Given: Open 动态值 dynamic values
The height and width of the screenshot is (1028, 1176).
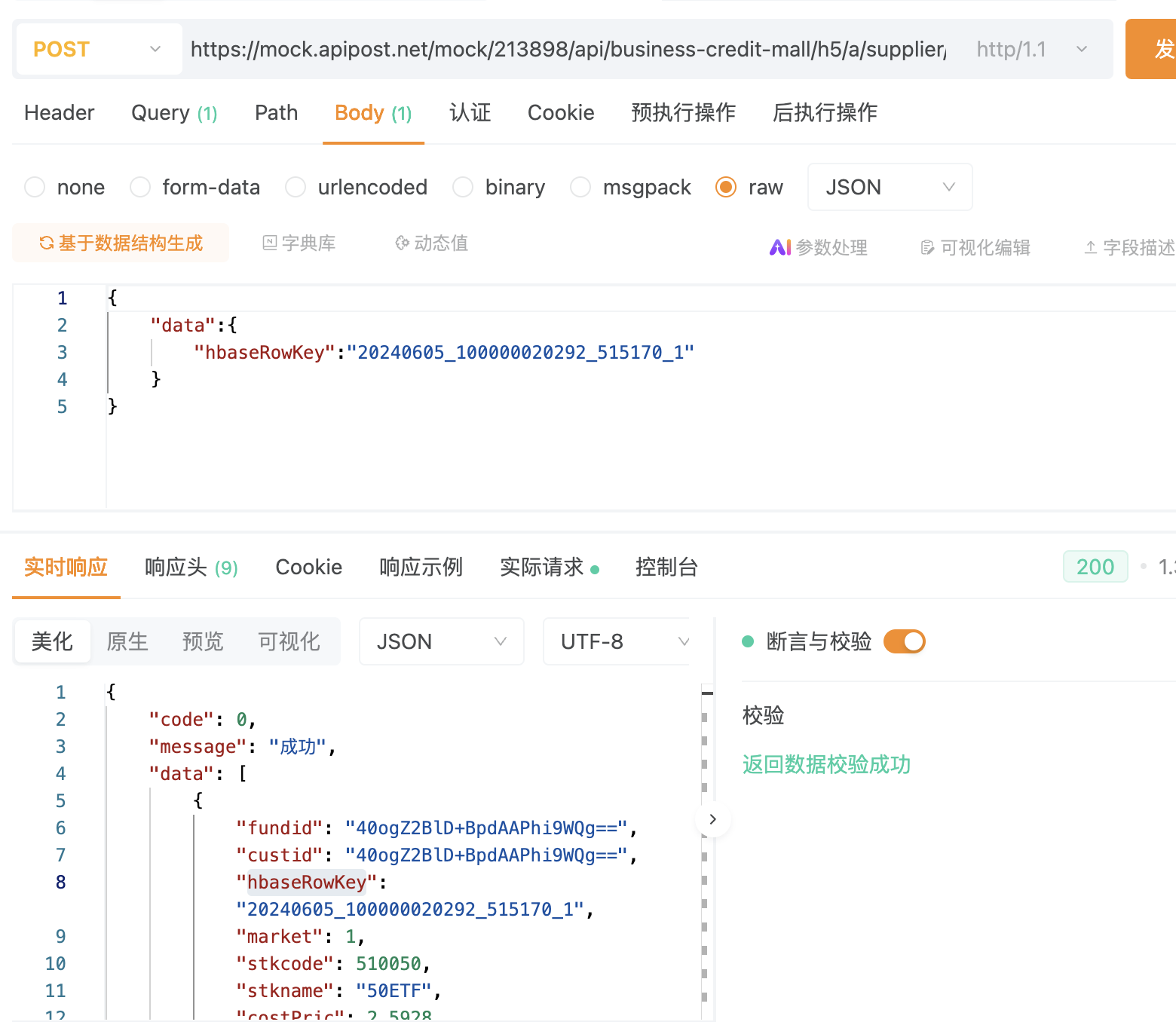Looking at the screenshot, I should coord(432,243).
